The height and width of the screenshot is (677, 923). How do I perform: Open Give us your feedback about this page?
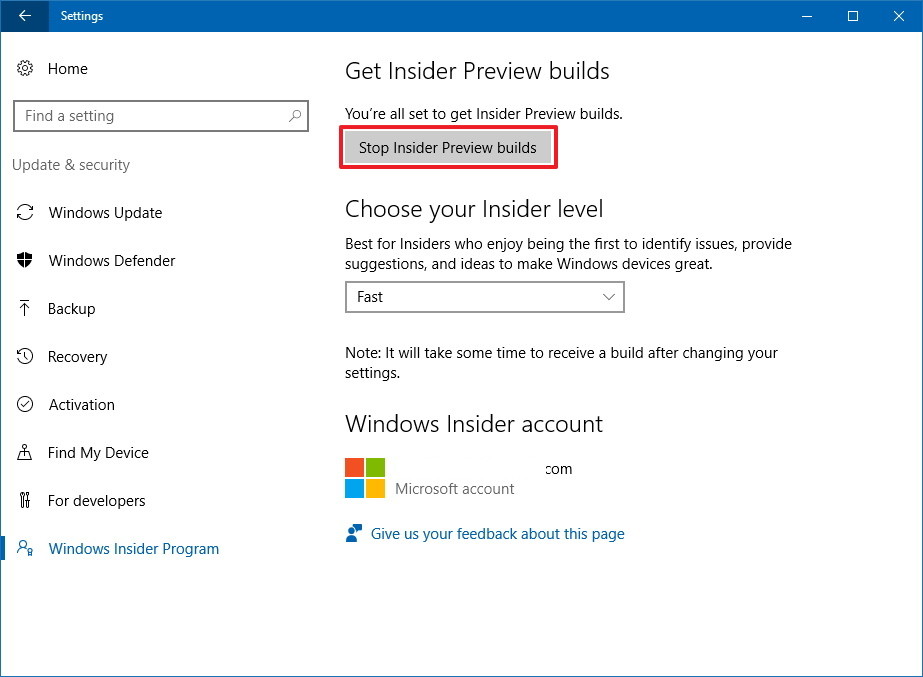coord(497,533)
